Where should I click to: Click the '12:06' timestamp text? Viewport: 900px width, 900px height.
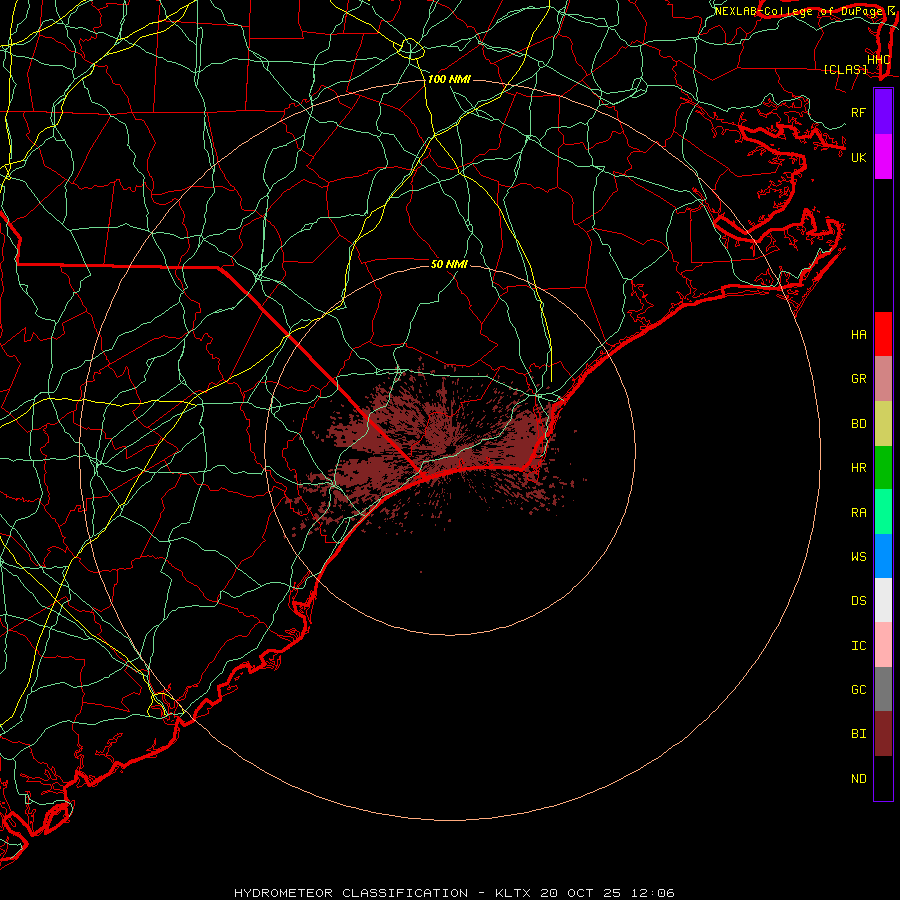[x=653, y=893]
